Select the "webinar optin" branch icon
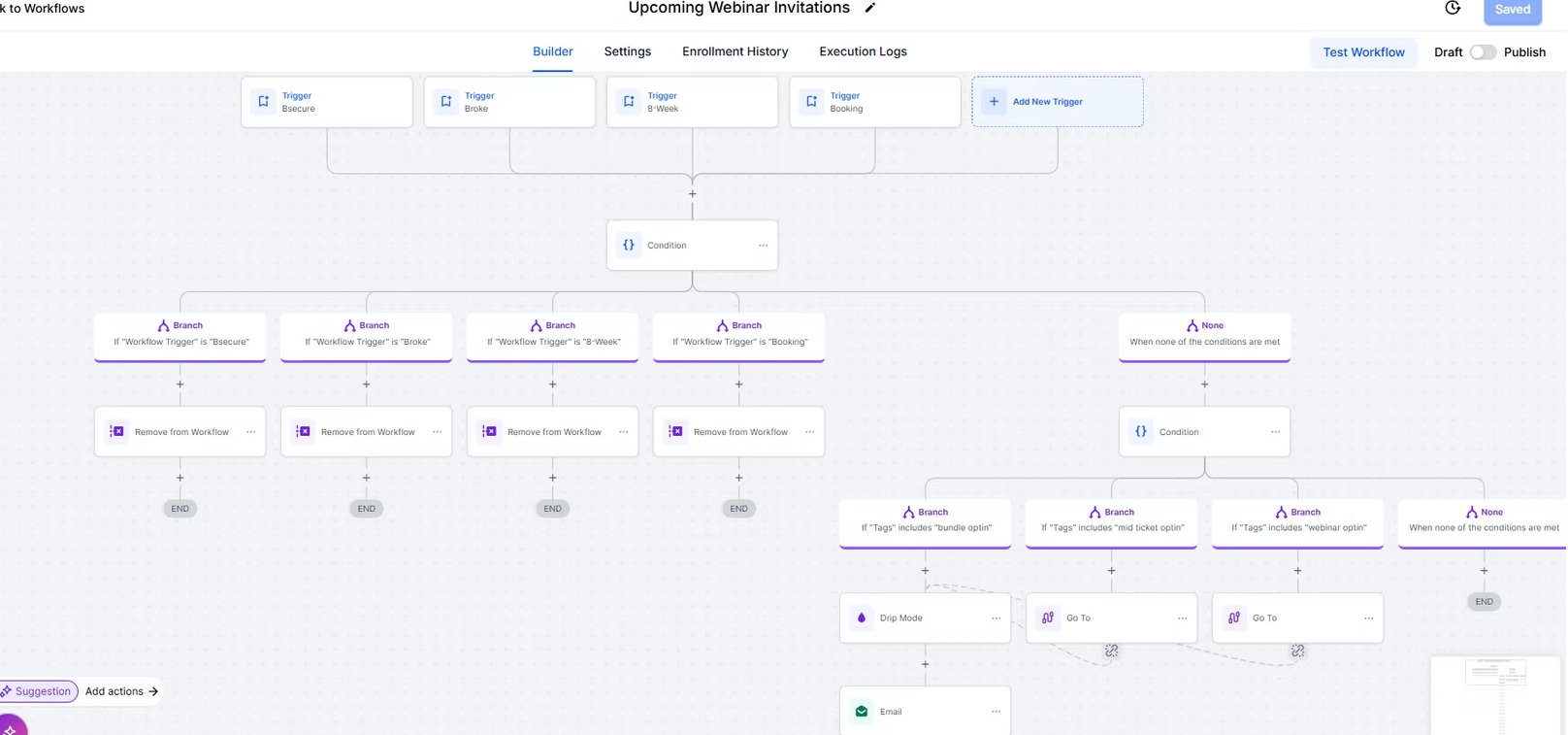 (1281, 512)
